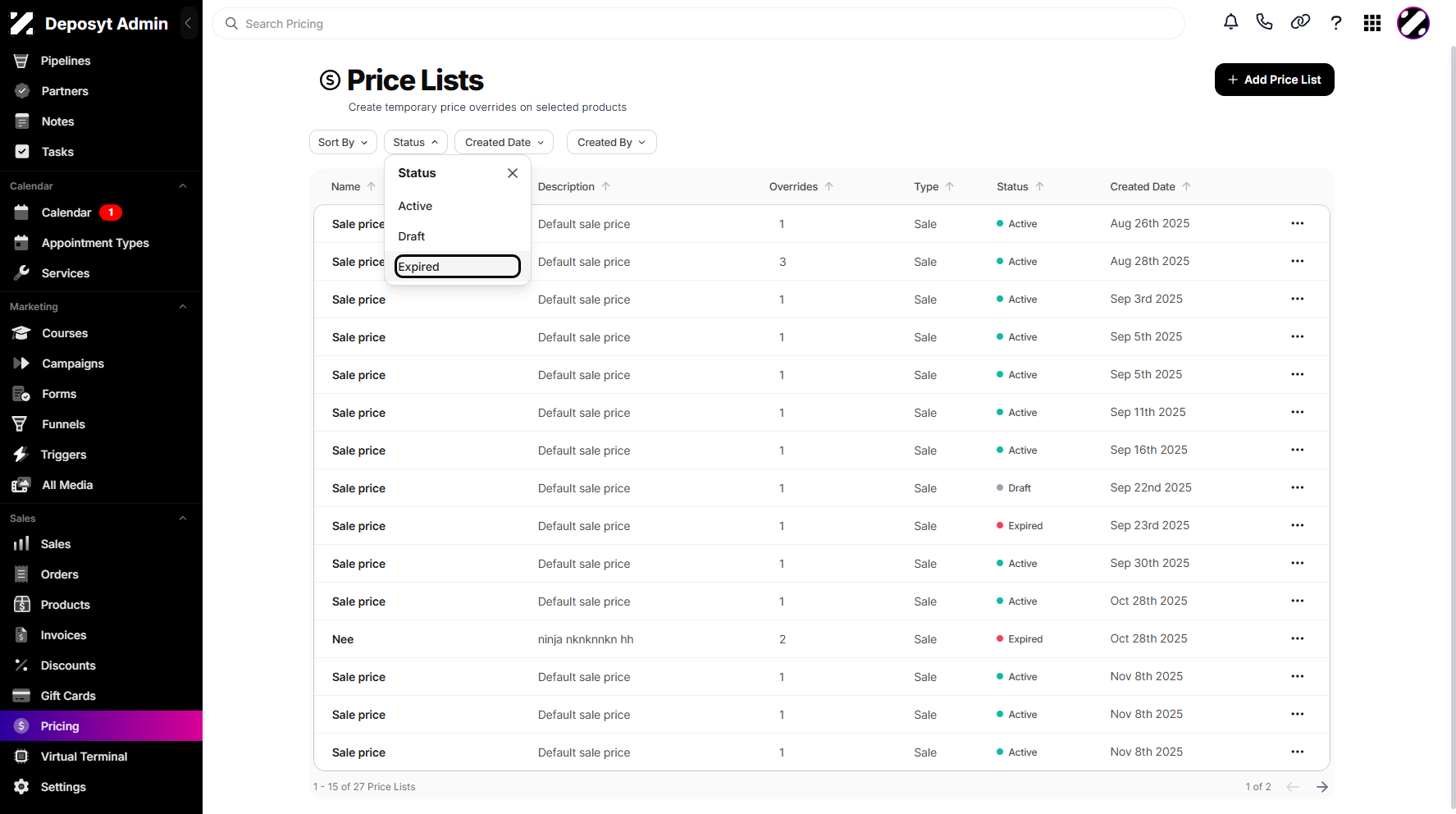Open the current Pricing sidebar item
The image size is (1456, 814).
click(x=101, y=726)
